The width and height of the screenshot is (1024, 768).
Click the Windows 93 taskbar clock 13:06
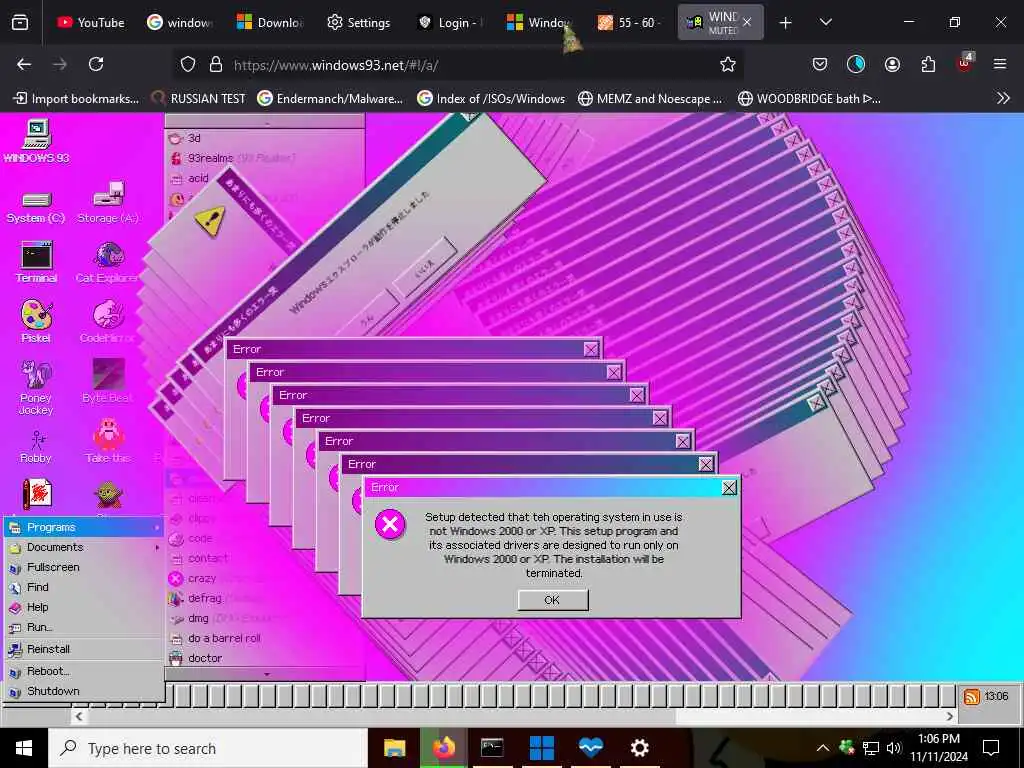click(996, 696)
